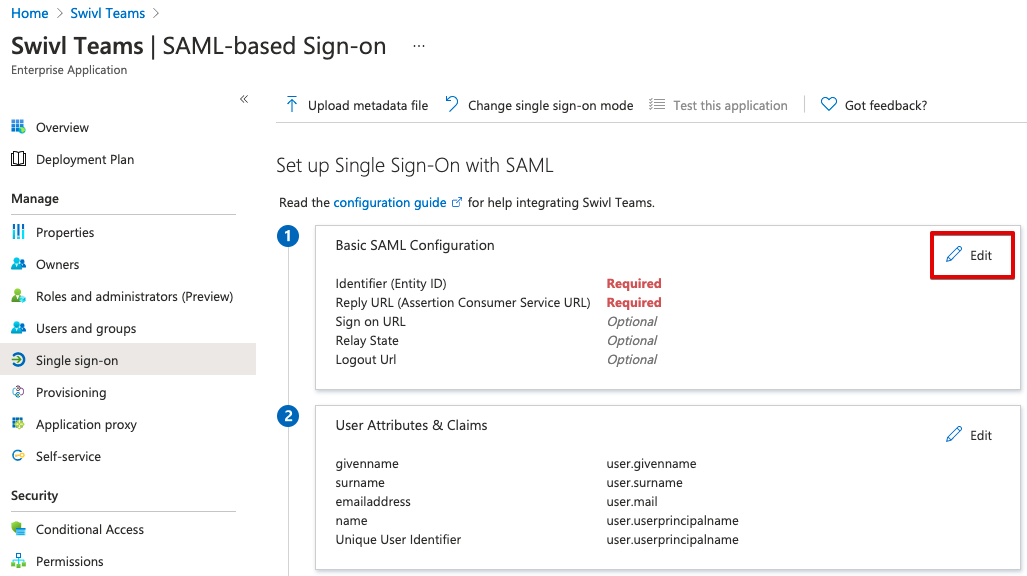Click the Overview grid icon
Image resolution: width=1027 pixels, height=576 pixels.
click(18, 126)
